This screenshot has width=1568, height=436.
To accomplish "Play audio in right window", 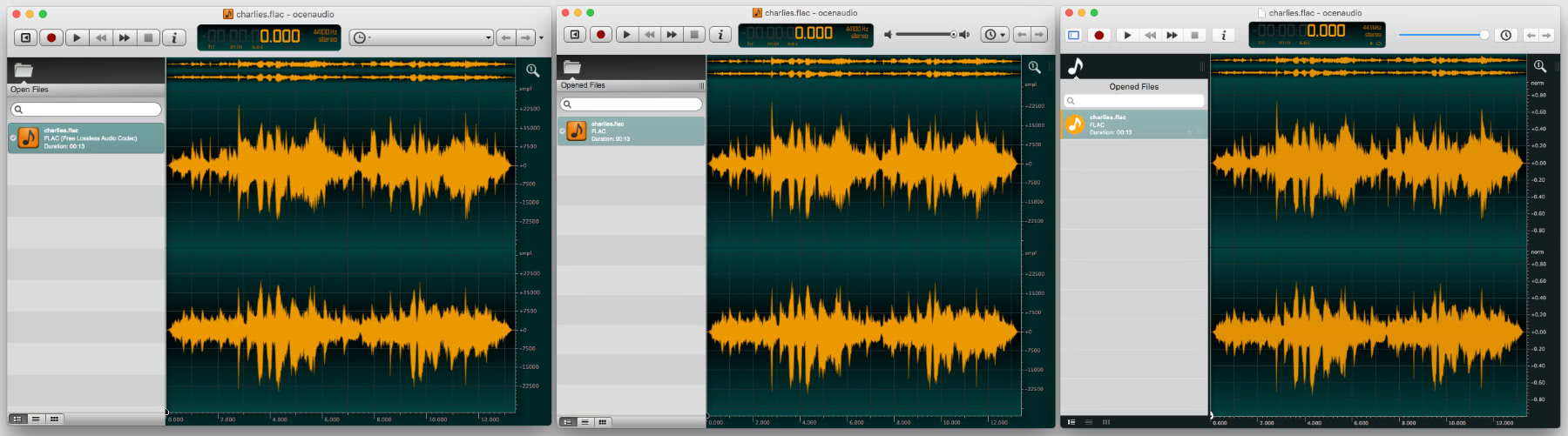I will coord(1127,35).
